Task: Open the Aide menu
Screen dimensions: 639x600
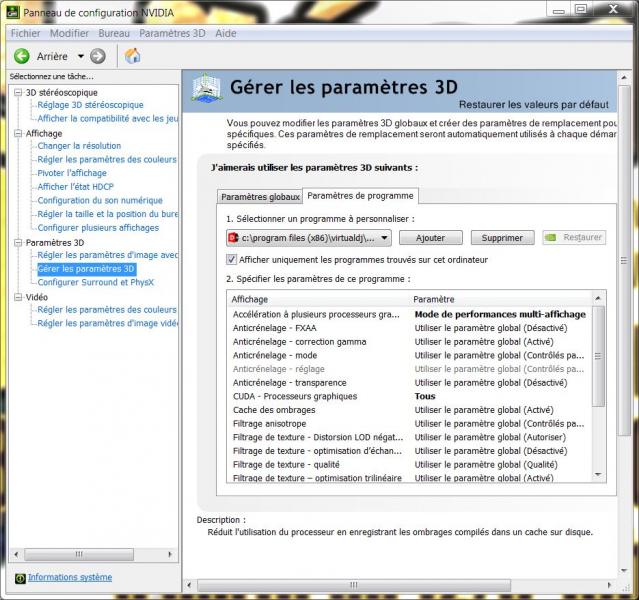Action: click(x=226, y=33)
